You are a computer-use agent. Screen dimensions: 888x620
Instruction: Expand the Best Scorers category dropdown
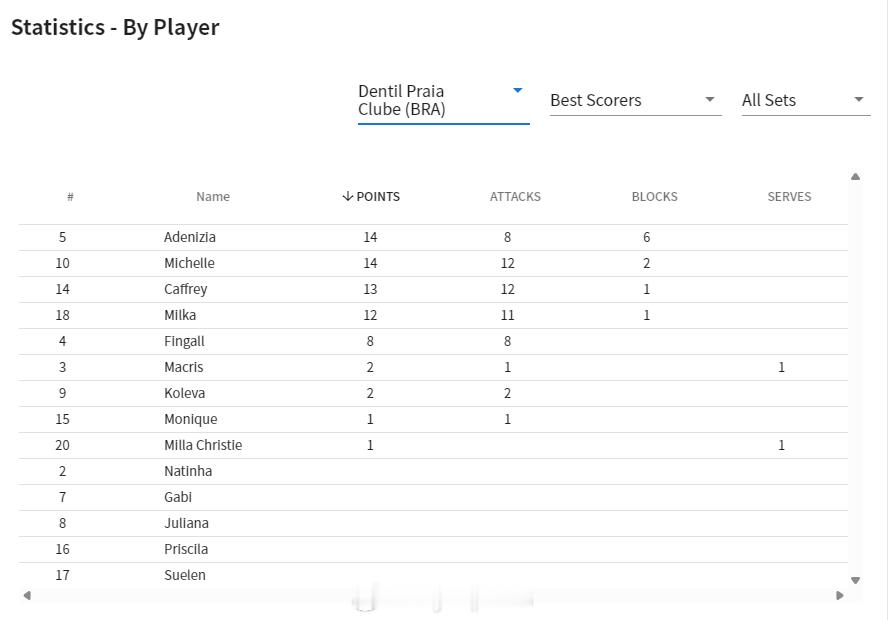point(634,100)
